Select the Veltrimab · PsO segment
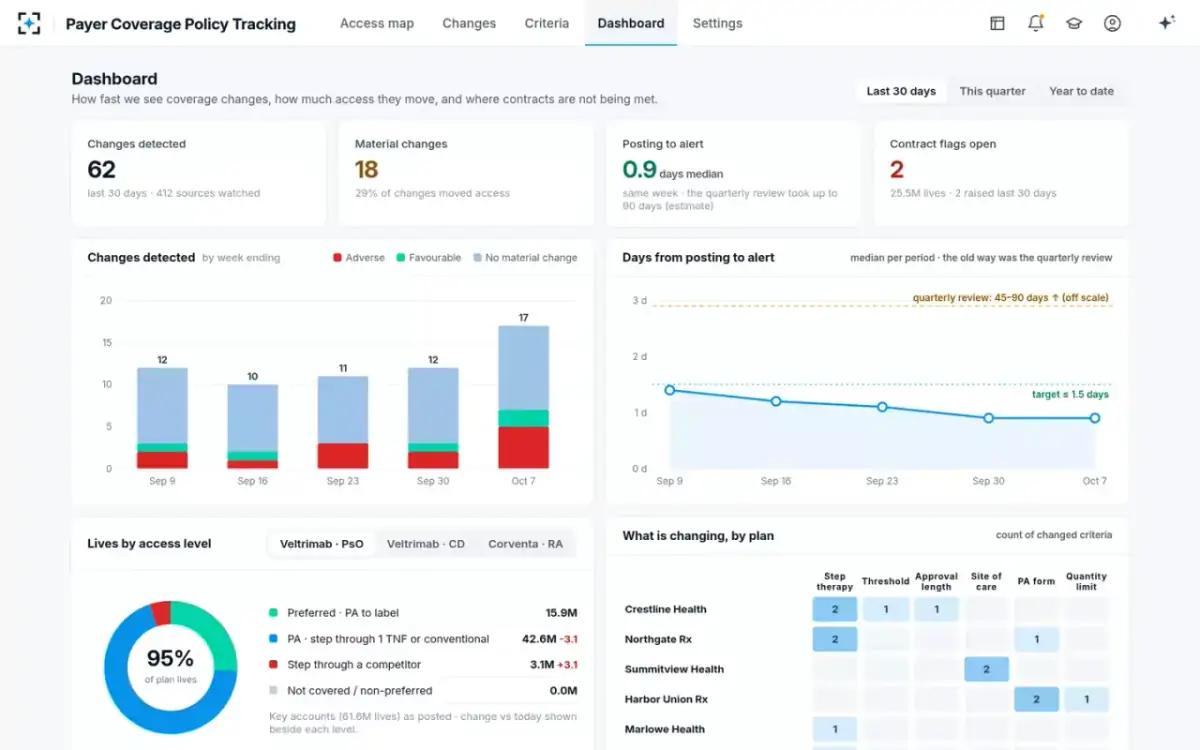1200x750 pixels. pos(322,544)
